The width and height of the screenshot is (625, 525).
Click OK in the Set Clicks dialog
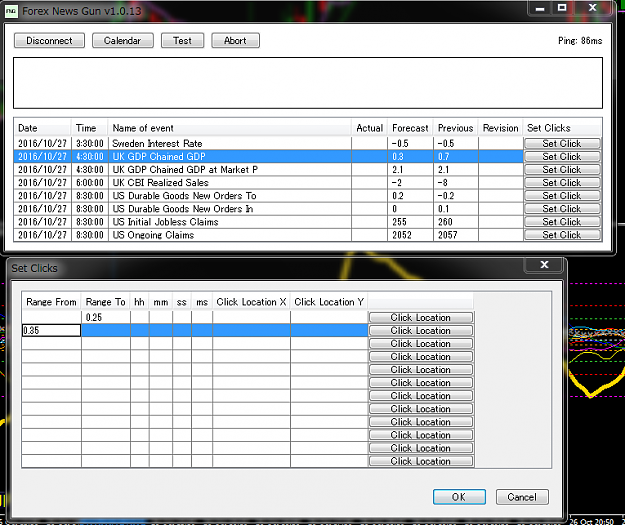pos(459,497)
